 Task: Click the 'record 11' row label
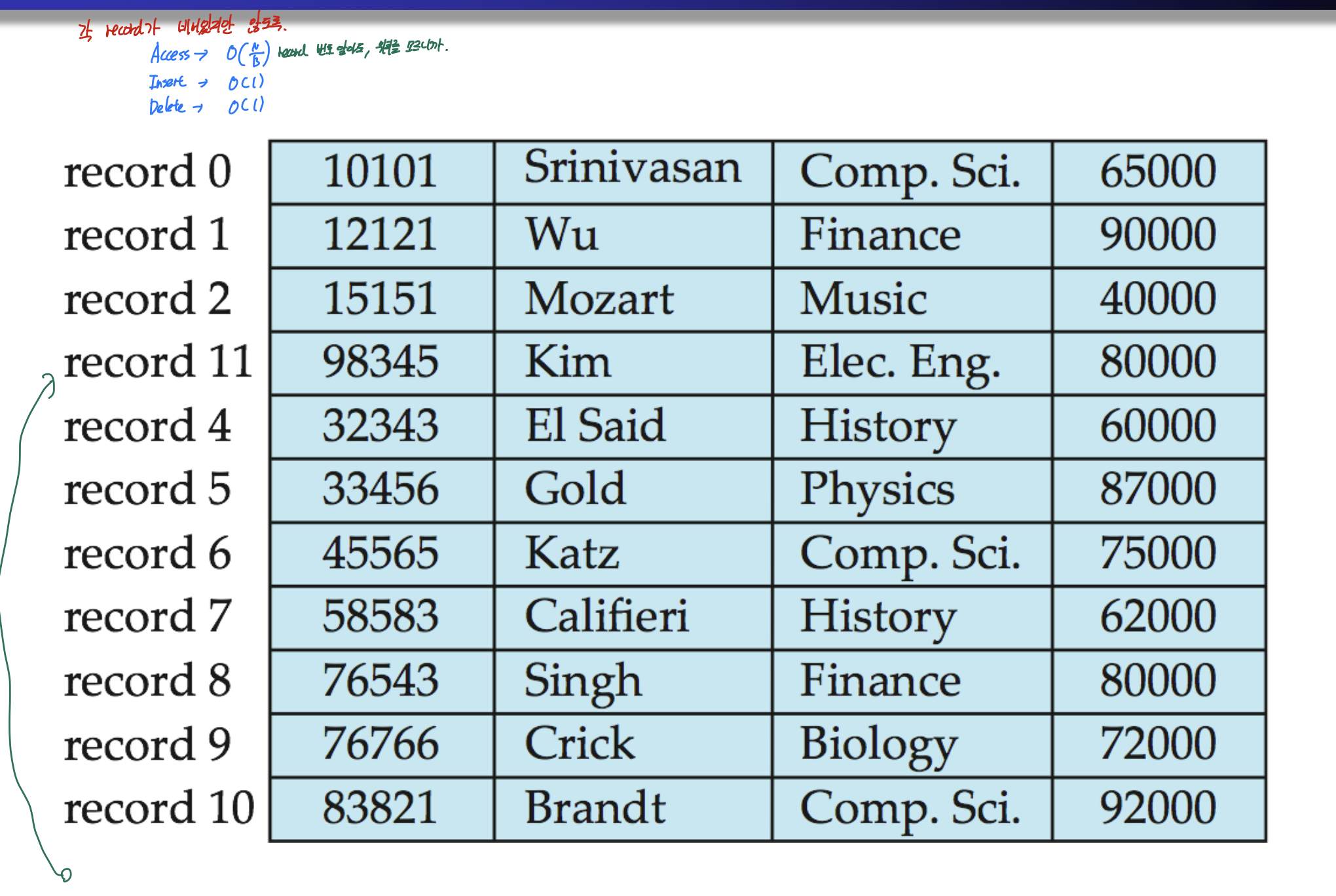click(158, 362)
